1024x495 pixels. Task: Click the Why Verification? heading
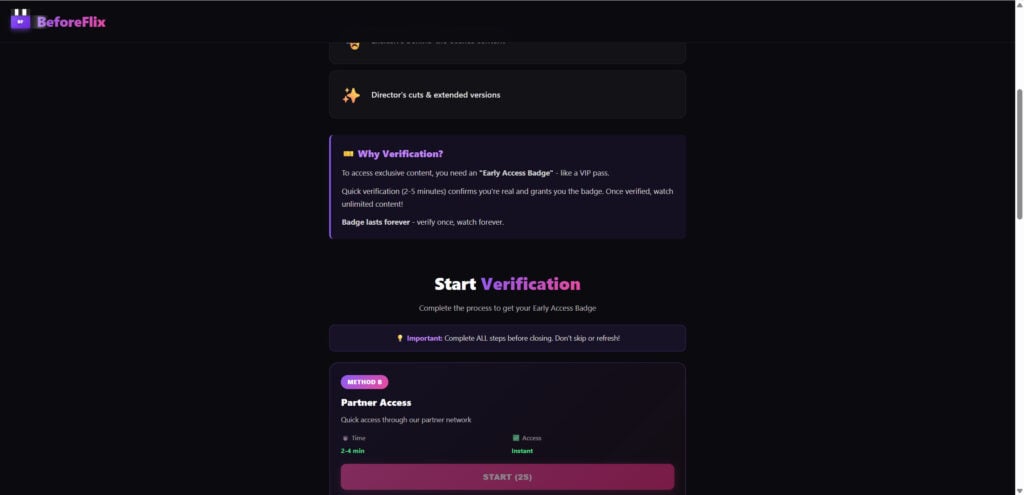coord(400,154)
